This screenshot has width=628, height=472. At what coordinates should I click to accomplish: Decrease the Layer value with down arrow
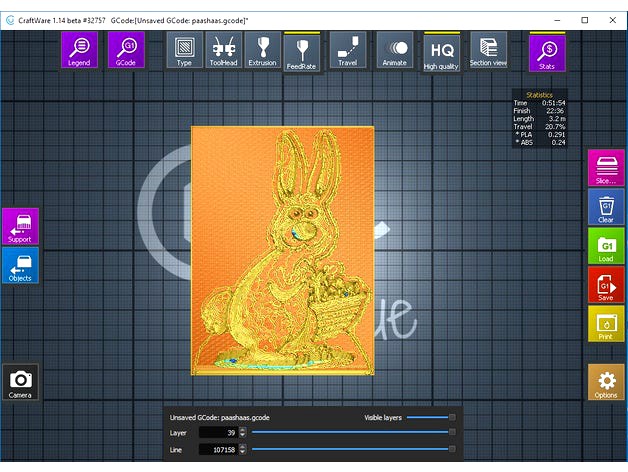242,435
